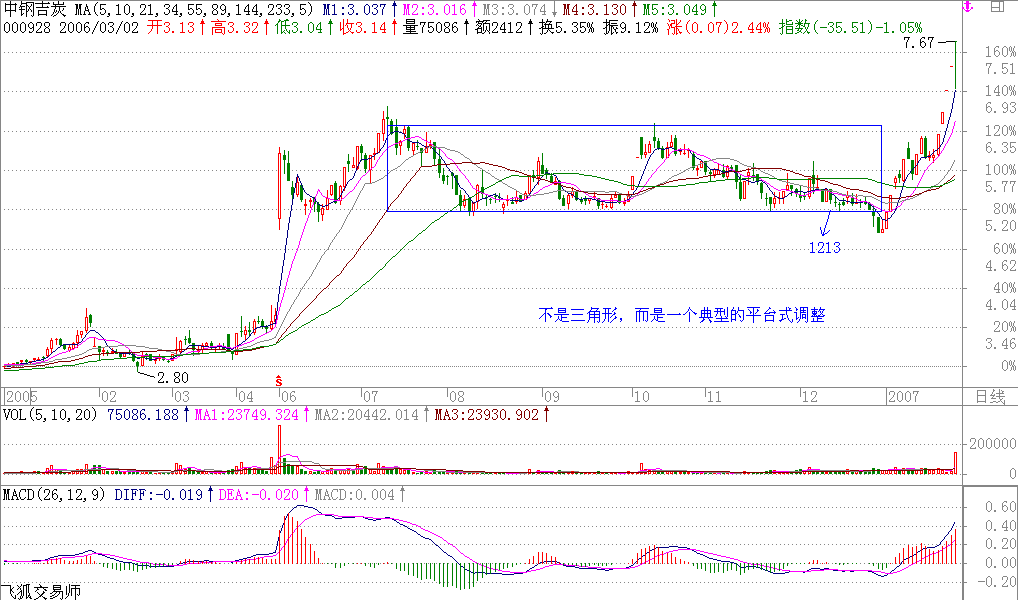Click the -0.20 MACD axis label
Screen dimensions: 1018x600
[x=997, y=583]
